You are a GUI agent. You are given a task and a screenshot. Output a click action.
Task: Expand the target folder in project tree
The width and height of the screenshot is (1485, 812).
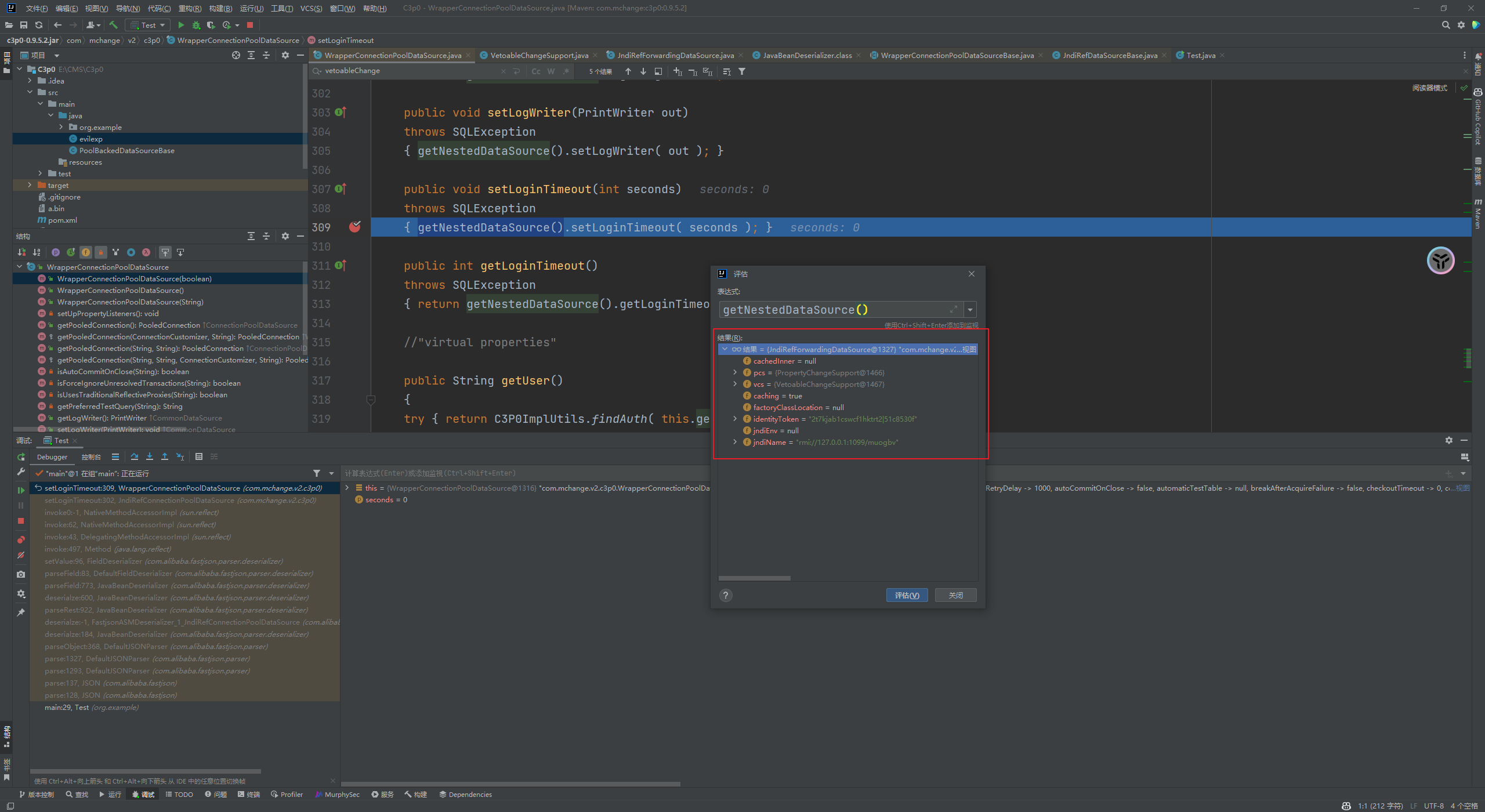(x=30, y=185)
